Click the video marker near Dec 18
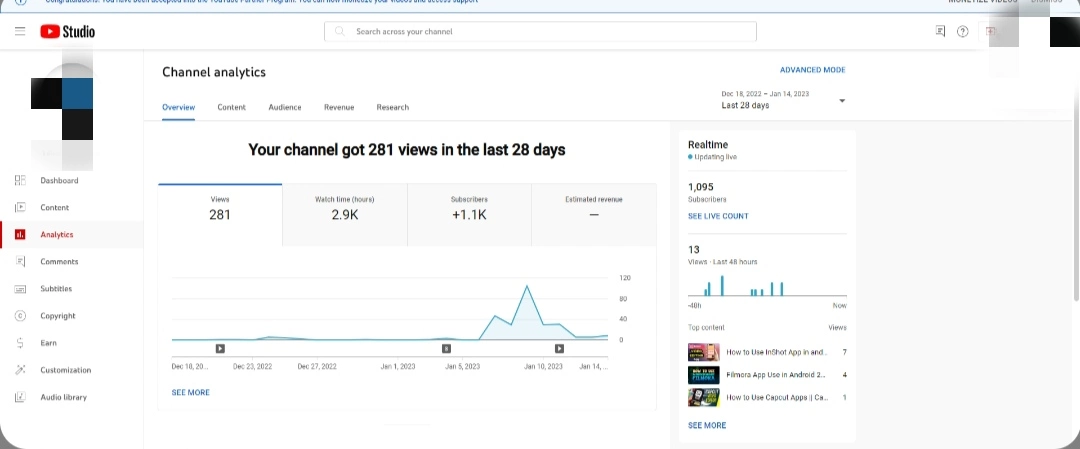 pos(220,348)
